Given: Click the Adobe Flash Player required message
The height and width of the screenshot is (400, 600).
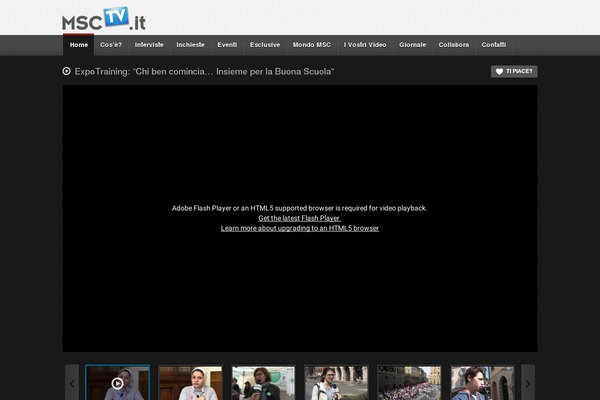Looking at the screenshot, I should click(x=299, y=208).
